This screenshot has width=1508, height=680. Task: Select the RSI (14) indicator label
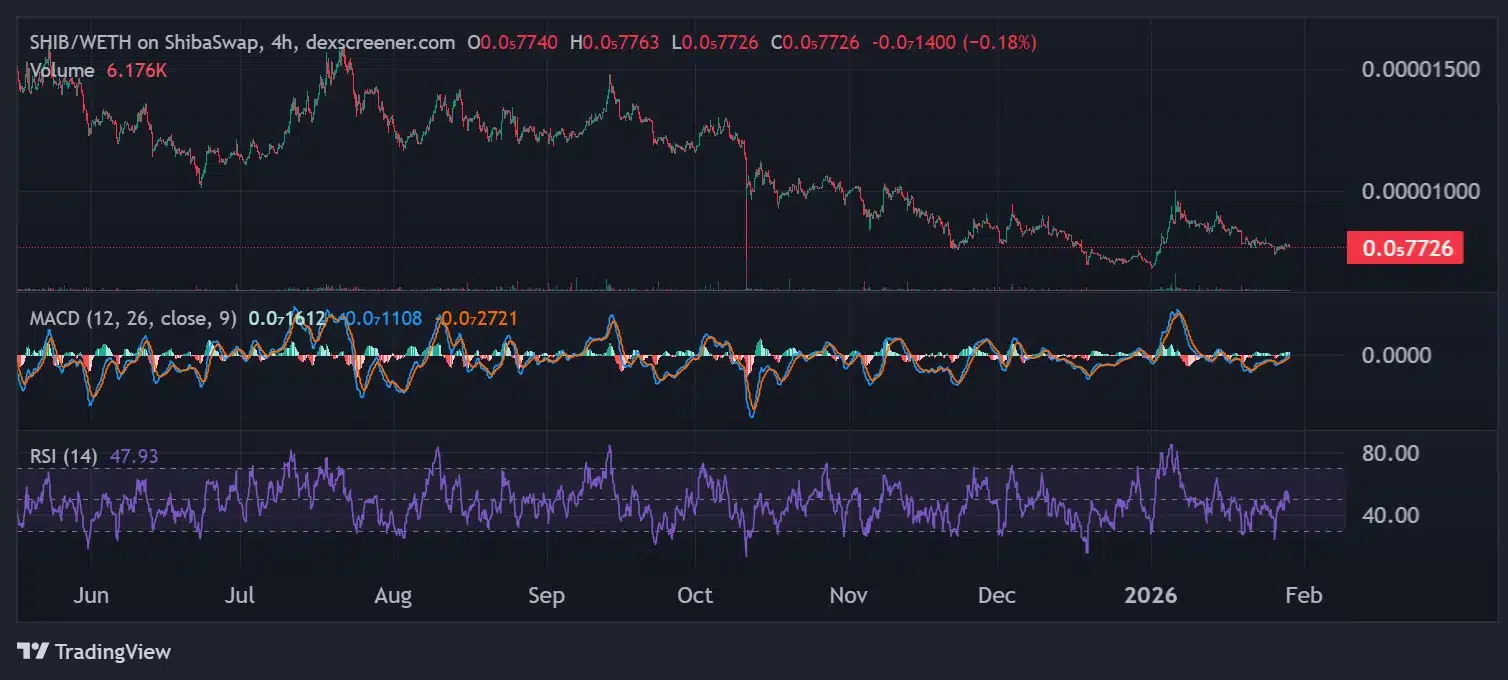[x=63, y=455]
